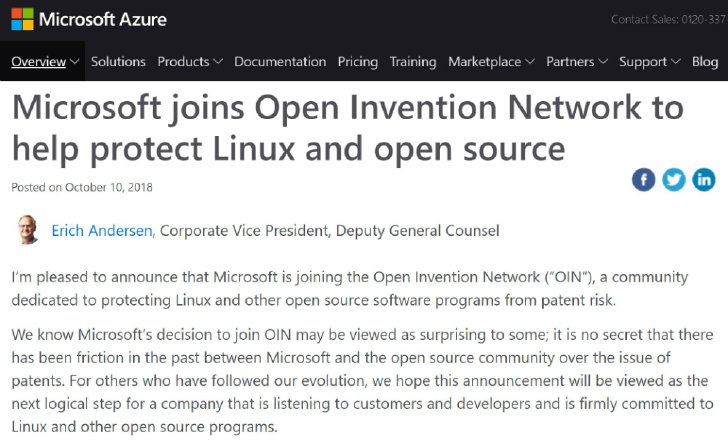The image size is (728, 441).
Task: Click the Microsoft four-color logo icon
Action: click(23, 19)
